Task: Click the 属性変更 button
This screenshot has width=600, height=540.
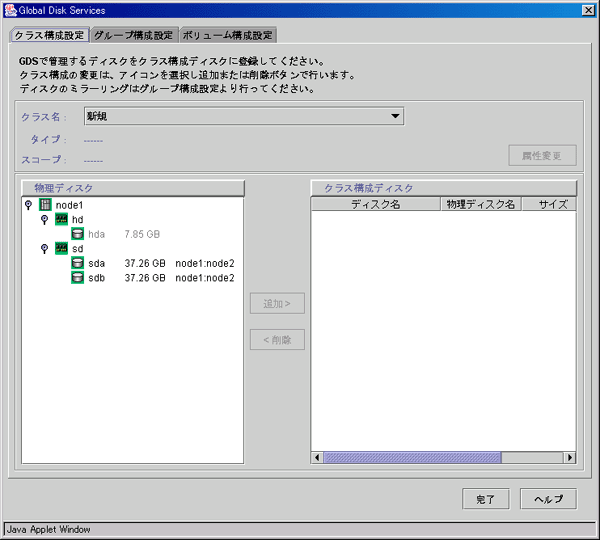Action: [x=542, y=155]
